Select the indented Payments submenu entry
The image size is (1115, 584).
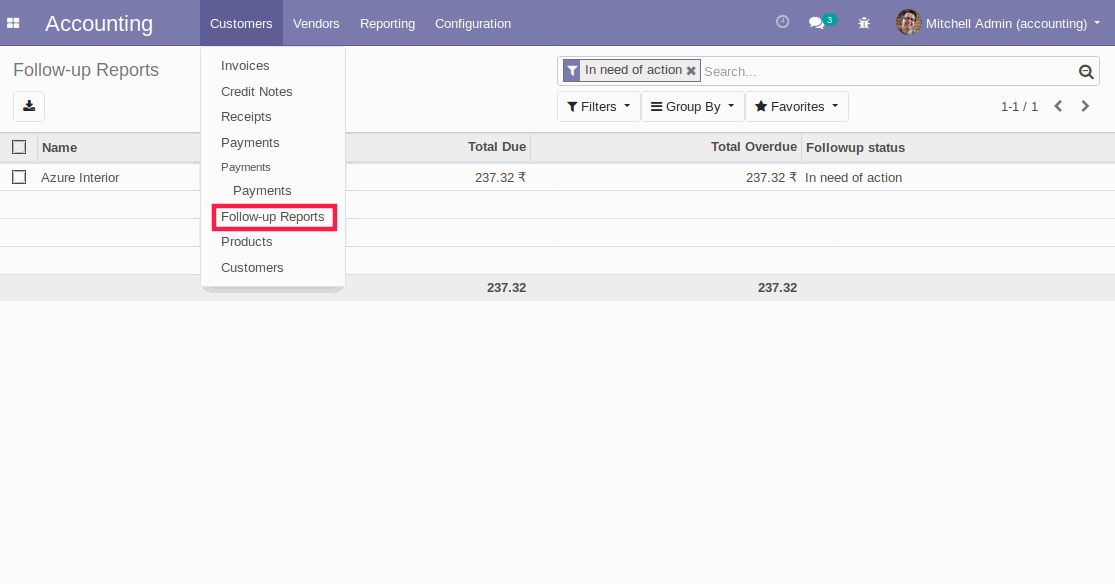262,191
